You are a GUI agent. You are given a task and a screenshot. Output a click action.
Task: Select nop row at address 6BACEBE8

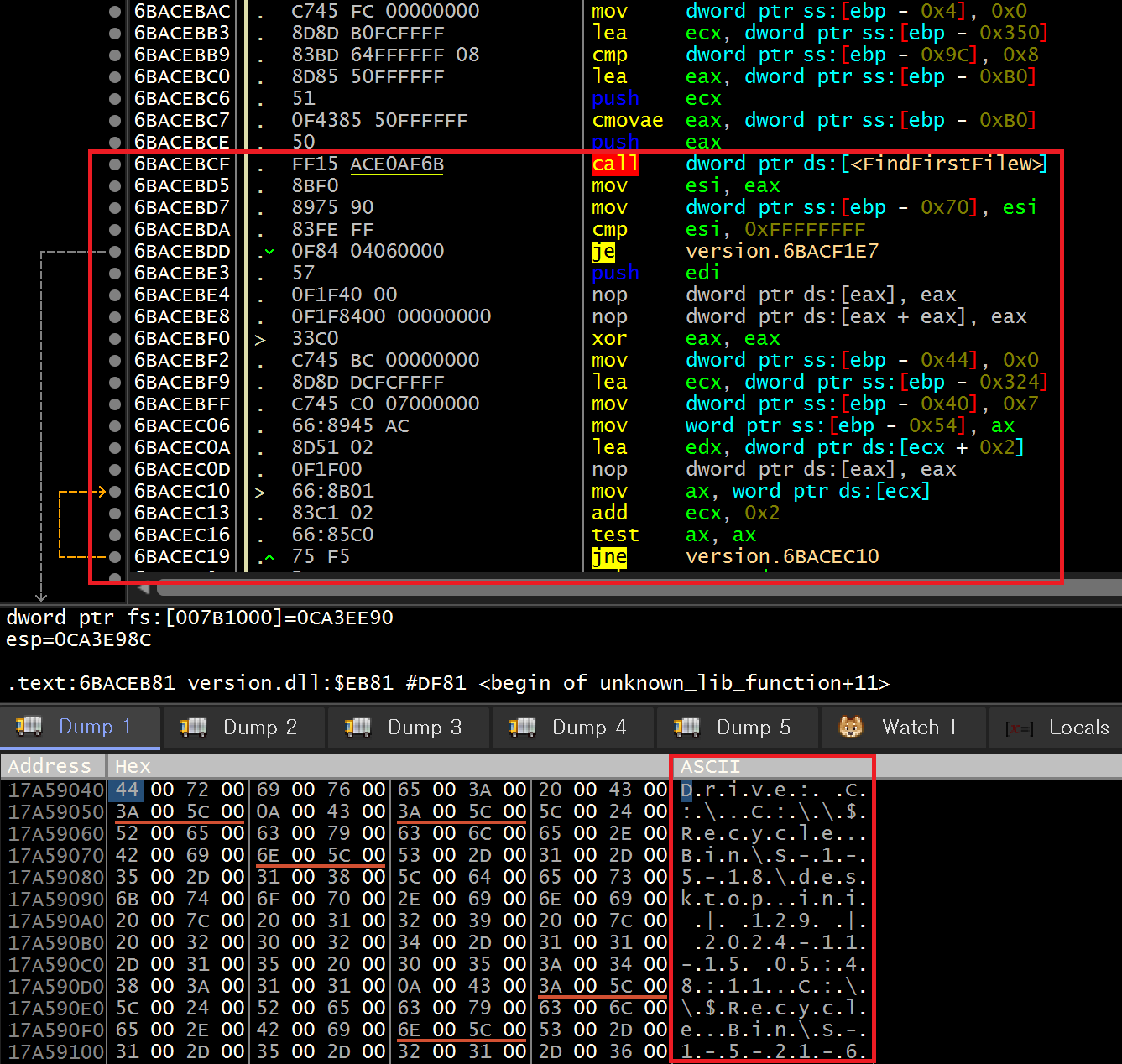pos(624,317)
